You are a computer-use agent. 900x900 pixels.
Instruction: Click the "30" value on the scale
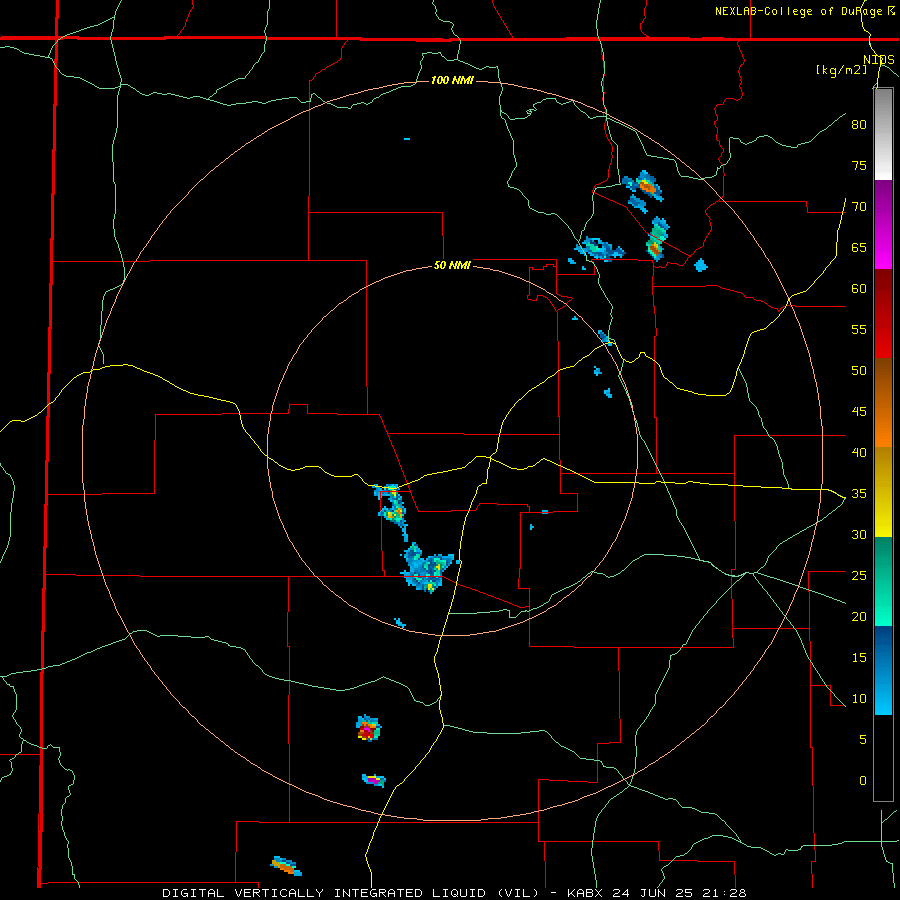(x=859, y=534)
